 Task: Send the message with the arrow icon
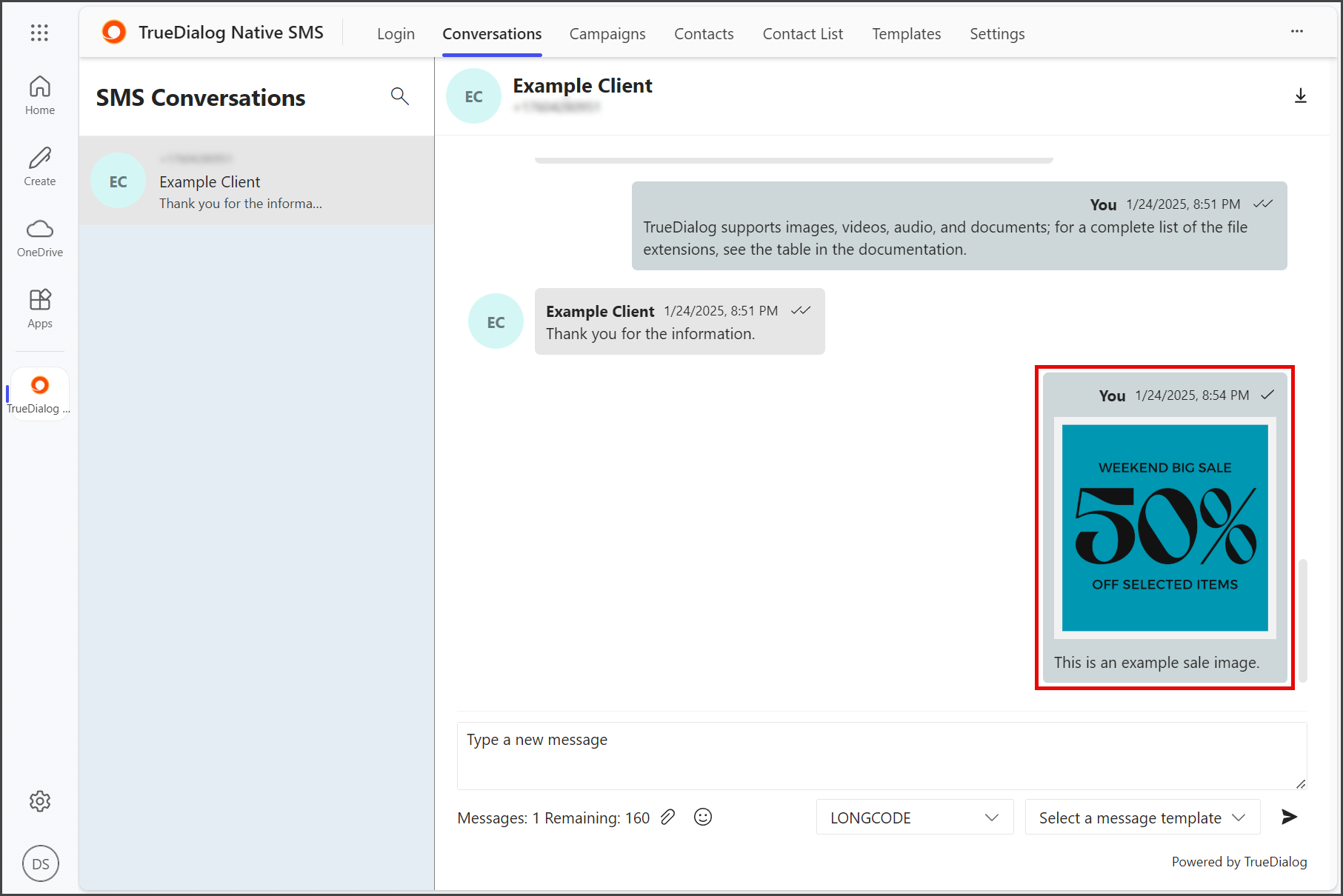(1289, 817)
